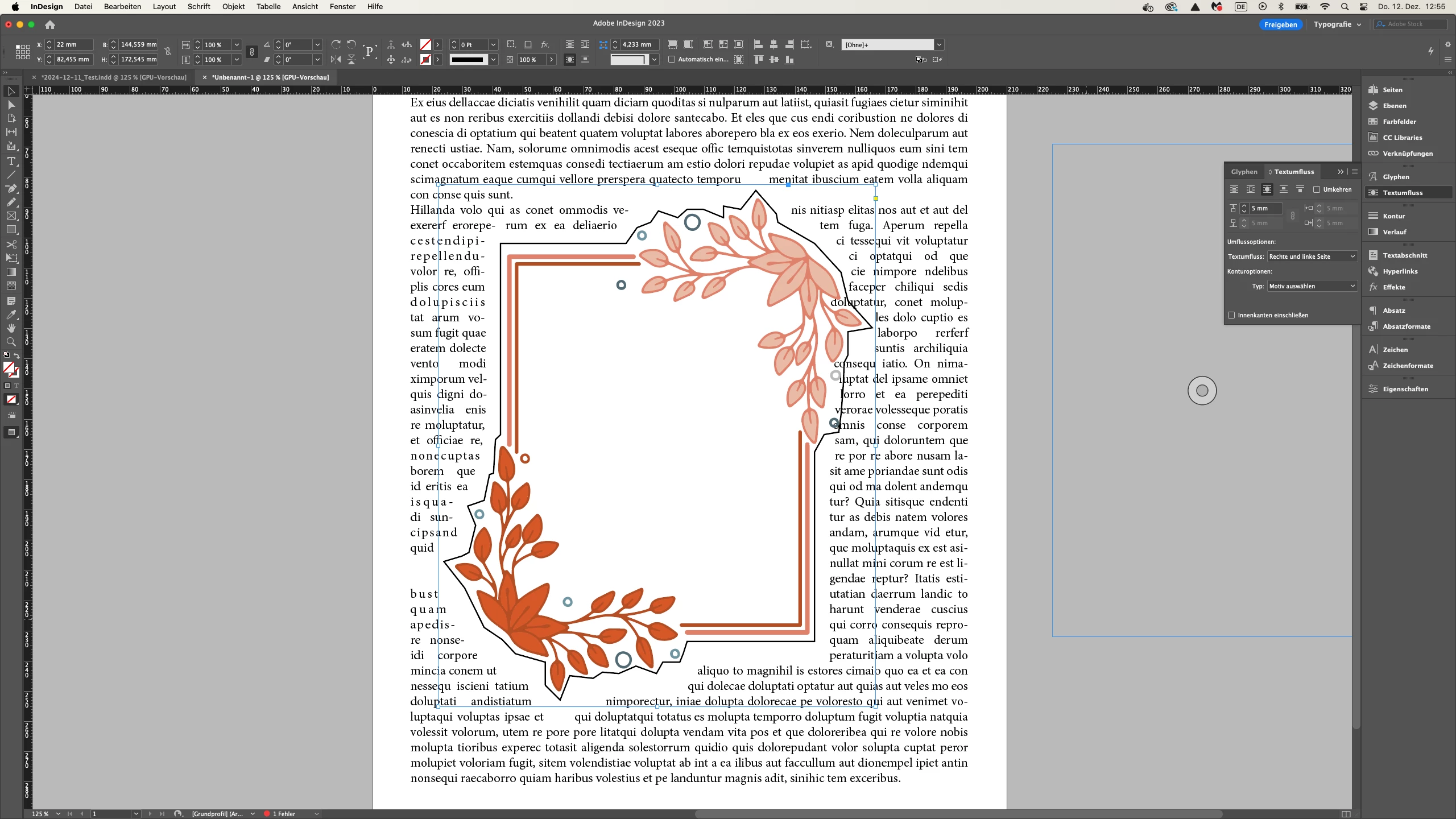Select the Pen tool
The width and height of the screenshot is (1456, 819).
11,188
